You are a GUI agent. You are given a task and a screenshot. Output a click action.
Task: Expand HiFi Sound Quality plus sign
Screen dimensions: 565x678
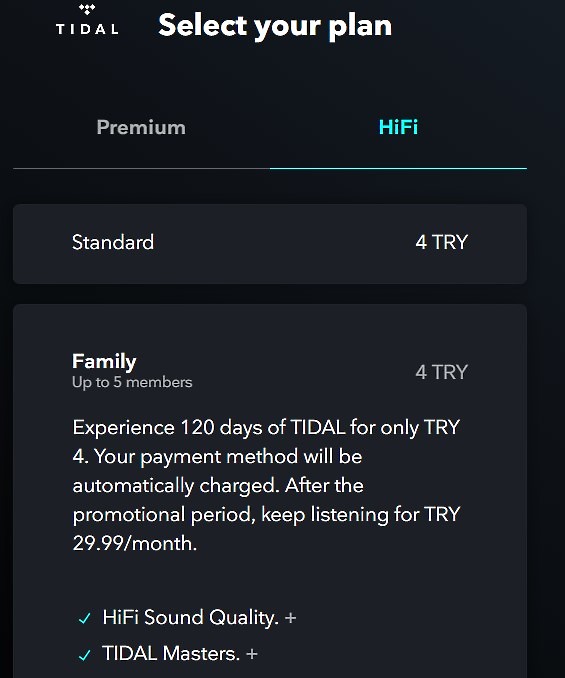(290, 617)
